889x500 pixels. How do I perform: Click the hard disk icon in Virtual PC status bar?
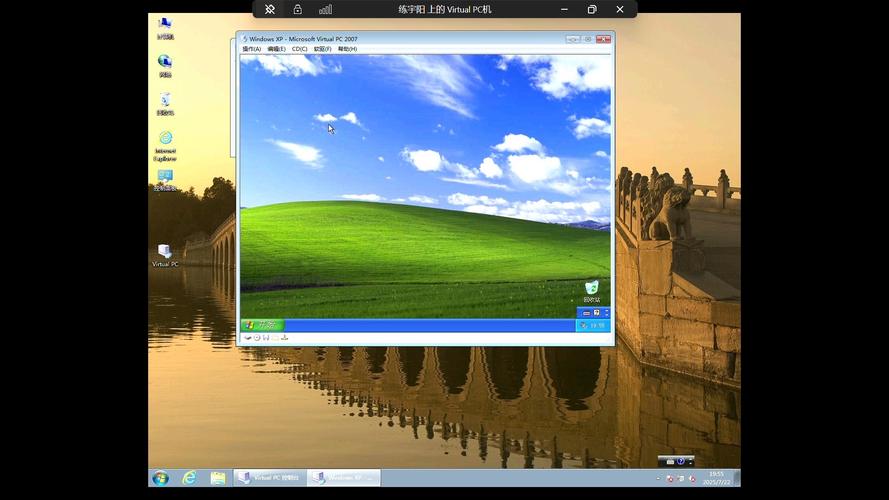[248, 338]
